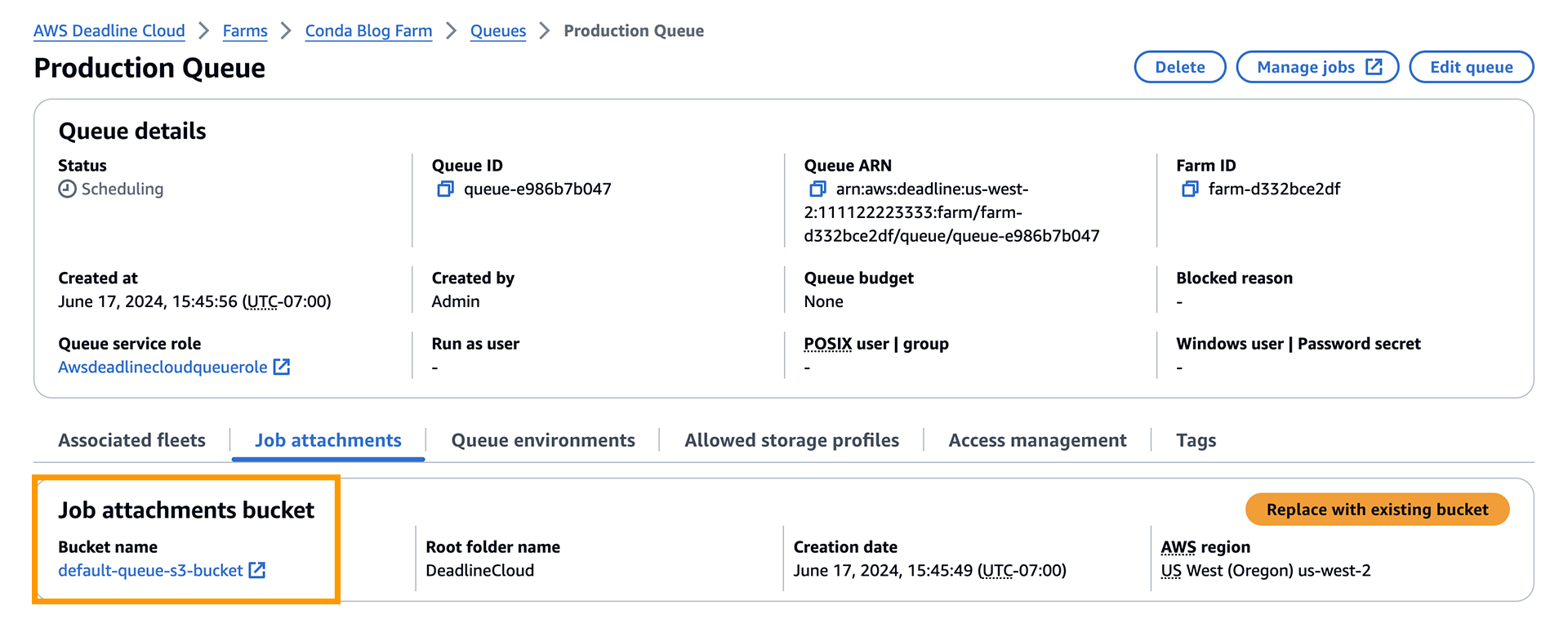Click the Edit queue button
The width and height of the screenshot is (1568, 637).
[x=1471, y=67]
